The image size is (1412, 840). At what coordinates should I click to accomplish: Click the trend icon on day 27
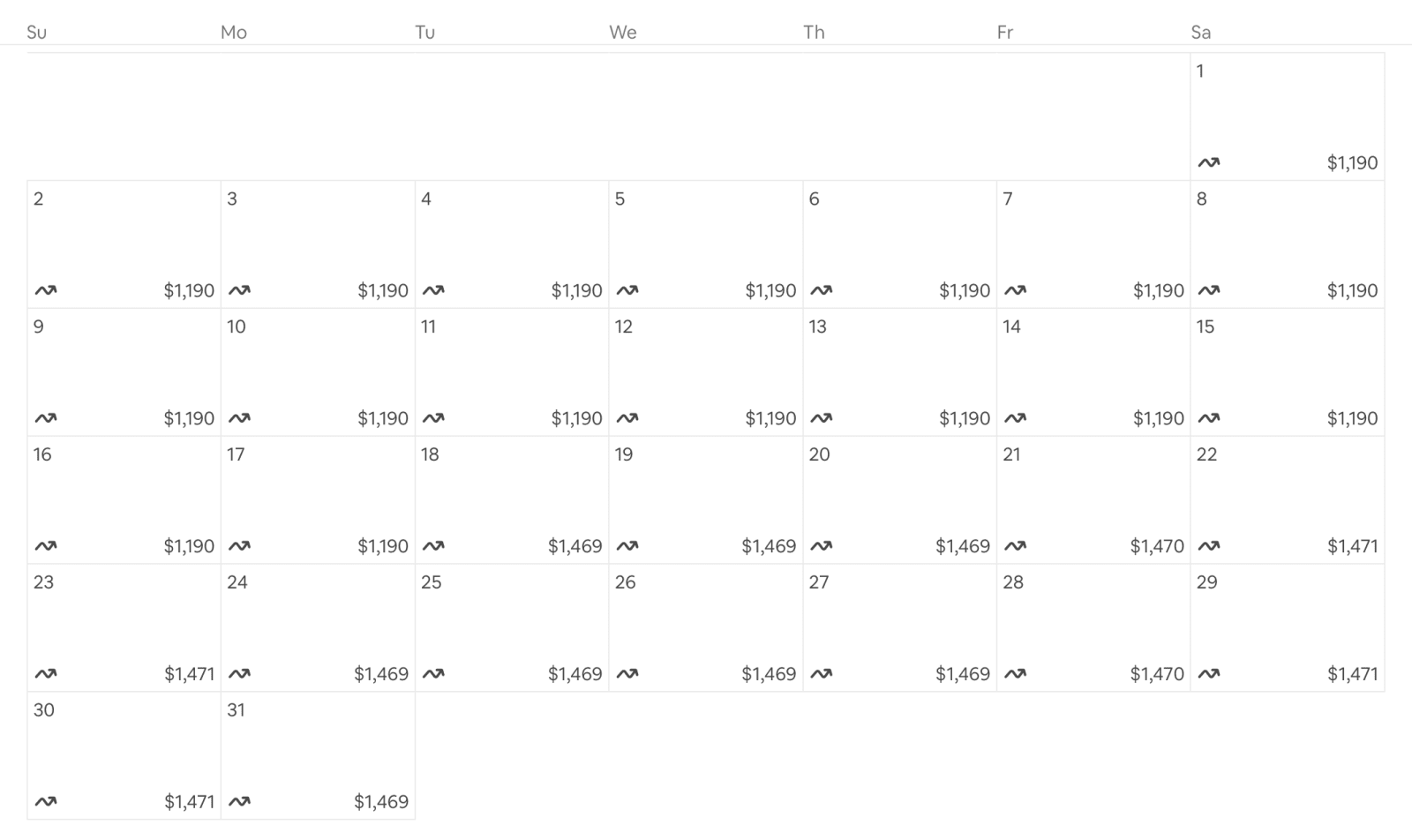tap(821, 674)
